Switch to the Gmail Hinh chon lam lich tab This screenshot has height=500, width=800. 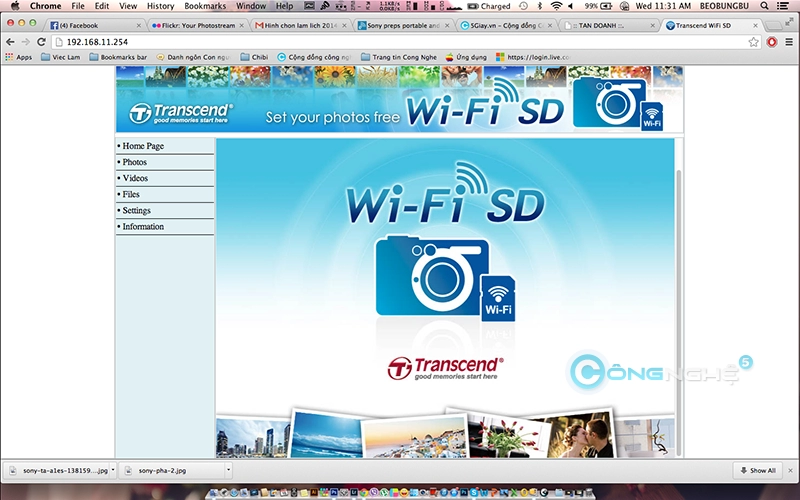click(x=300, y=25)
